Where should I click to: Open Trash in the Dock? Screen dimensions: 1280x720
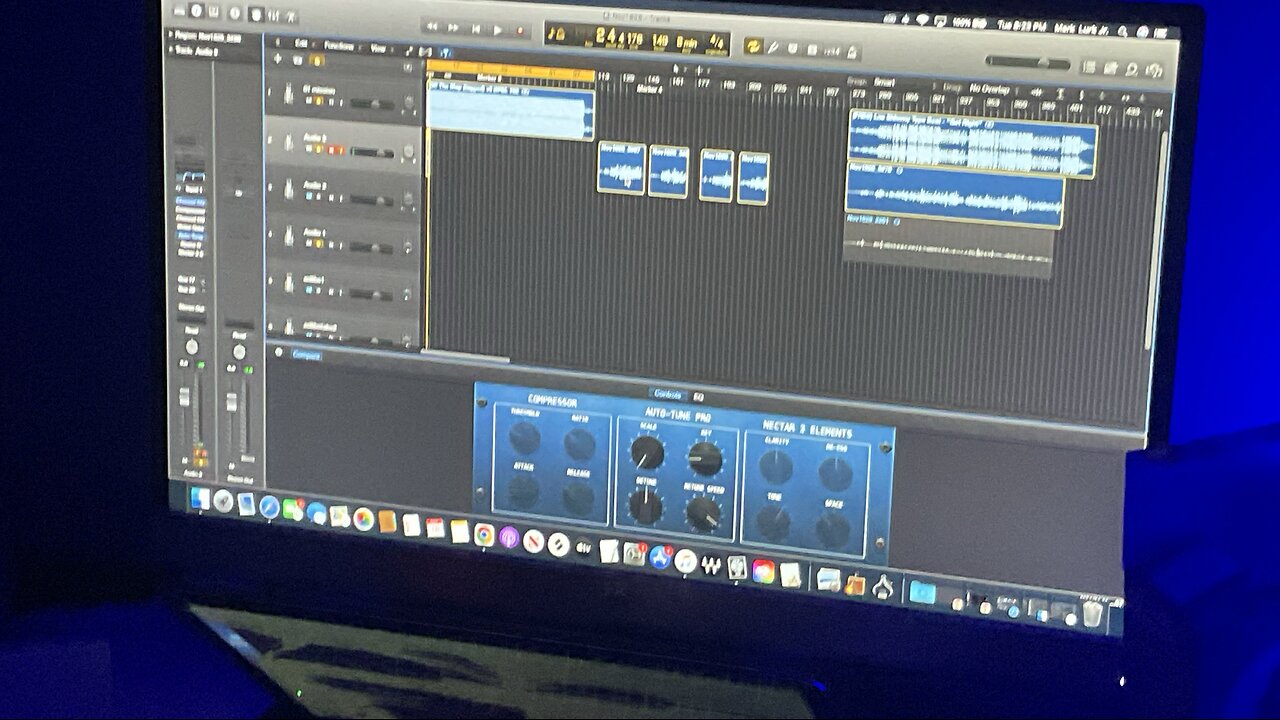(x=1092, y=613)
